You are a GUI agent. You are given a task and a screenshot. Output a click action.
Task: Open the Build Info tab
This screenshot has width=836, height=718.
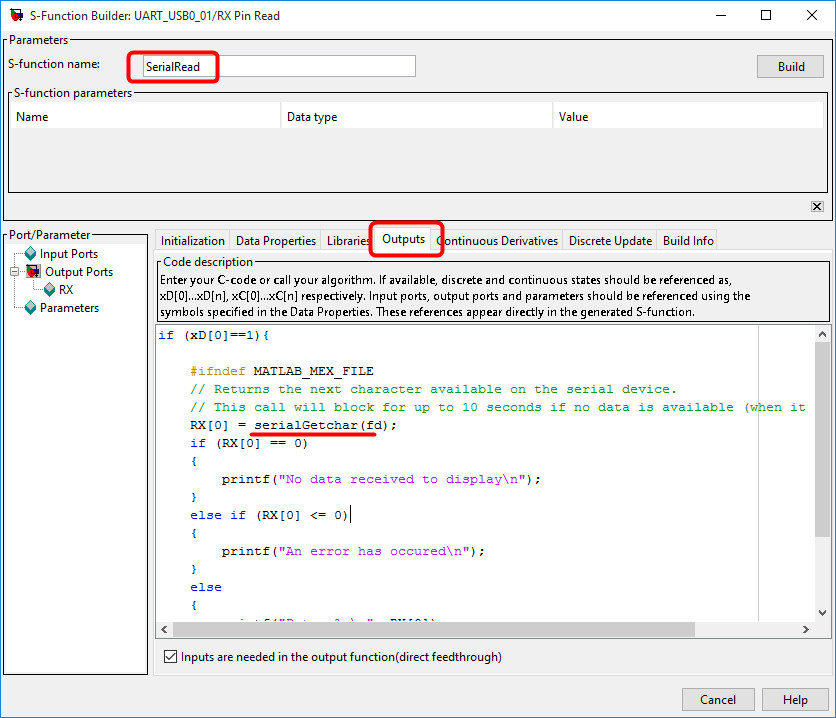point(687,240)
